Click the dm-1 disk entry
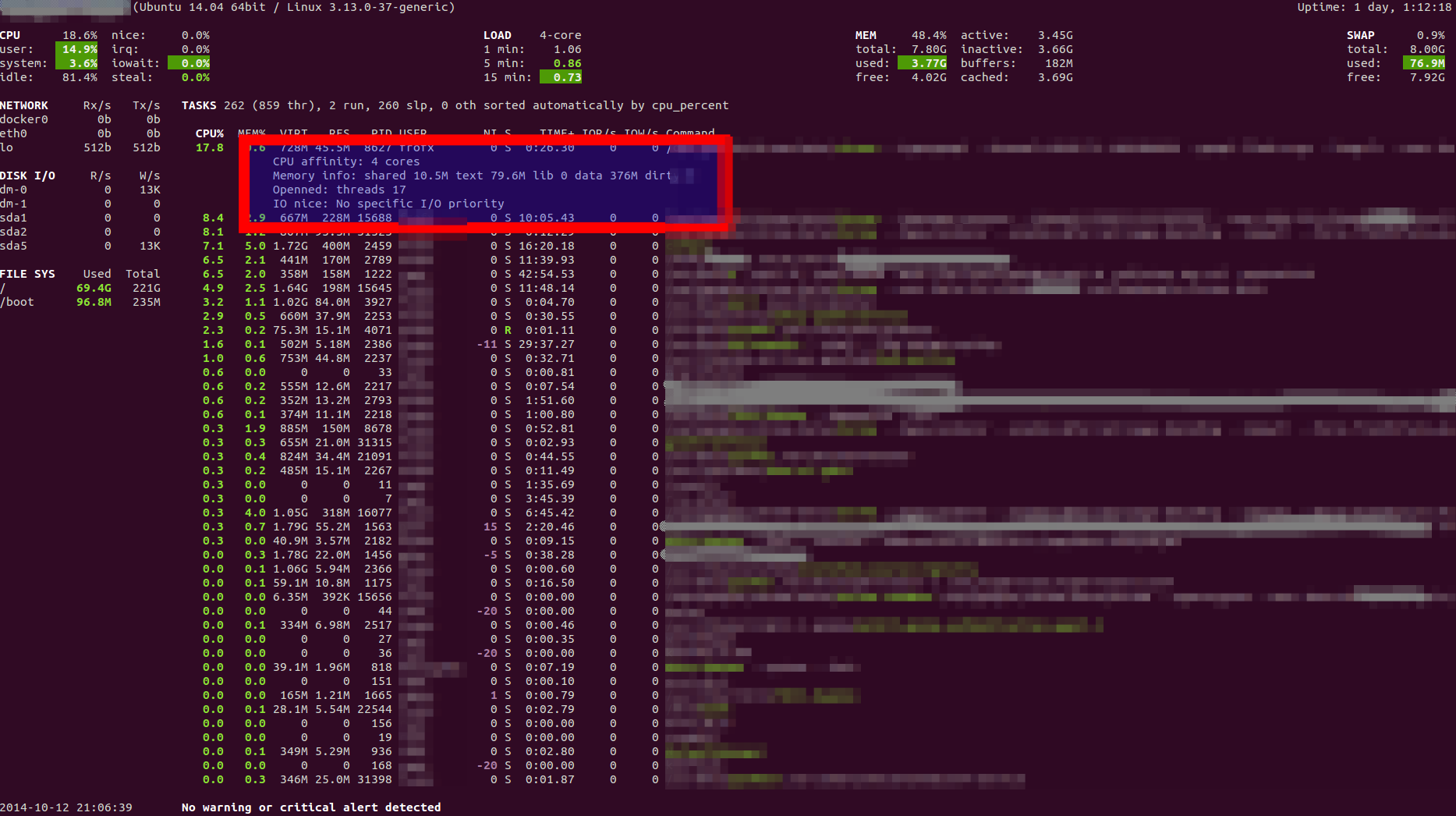1456x816 pixels. 13,204
